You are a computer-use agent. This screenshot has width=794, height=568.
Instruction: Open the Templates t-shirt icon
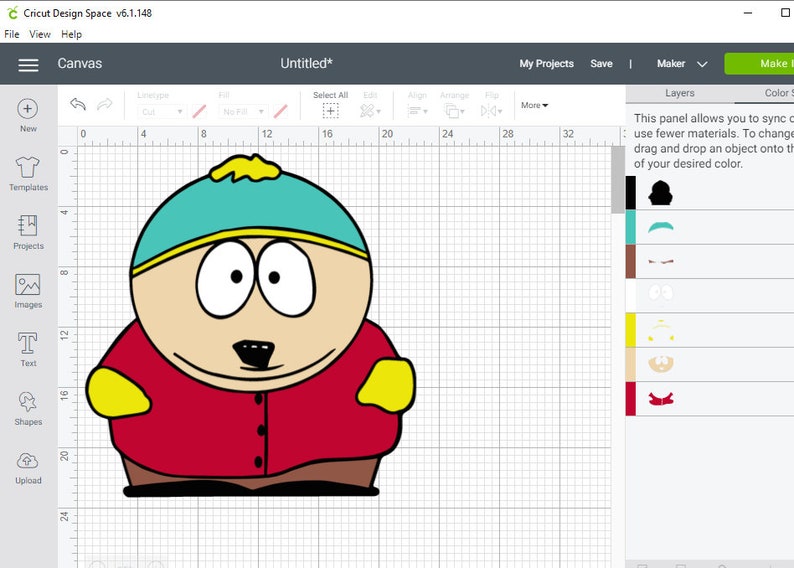pyautogui.click(x=27, y=167)
